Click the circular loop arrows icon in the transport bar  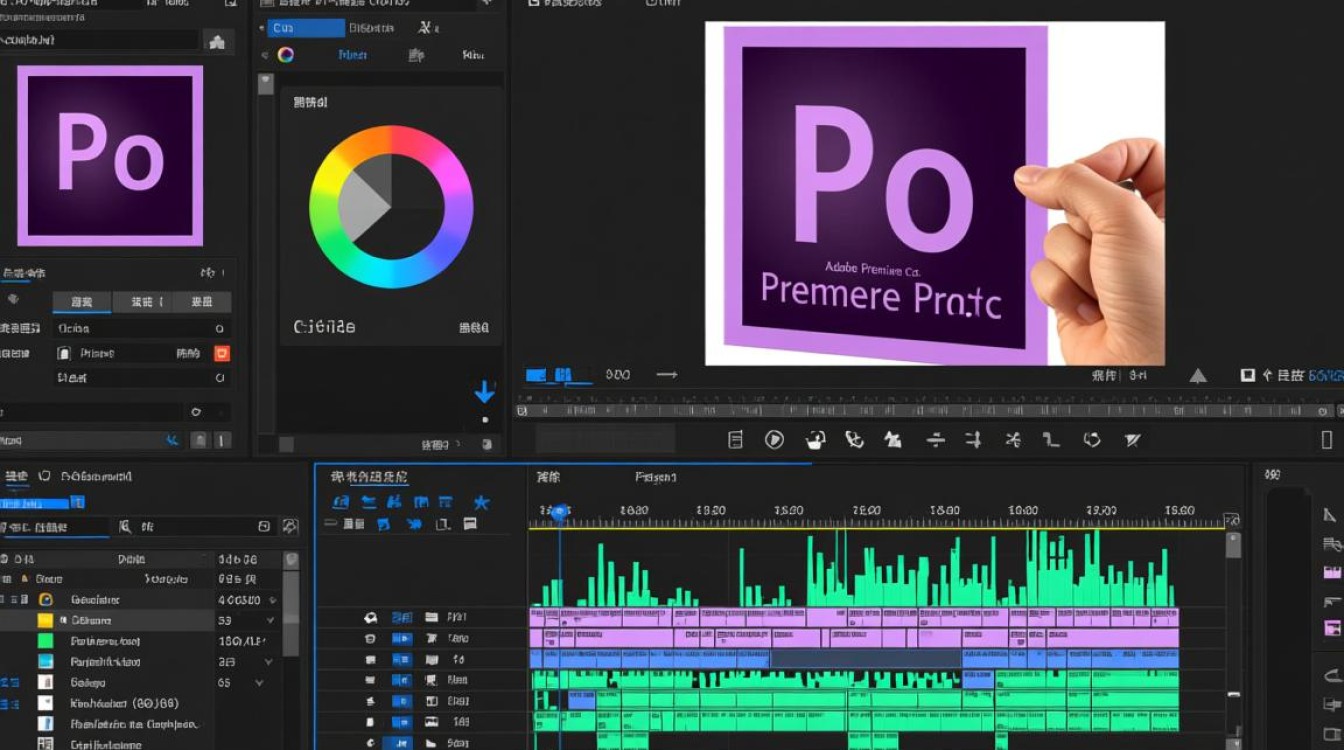coord(1092,439)
